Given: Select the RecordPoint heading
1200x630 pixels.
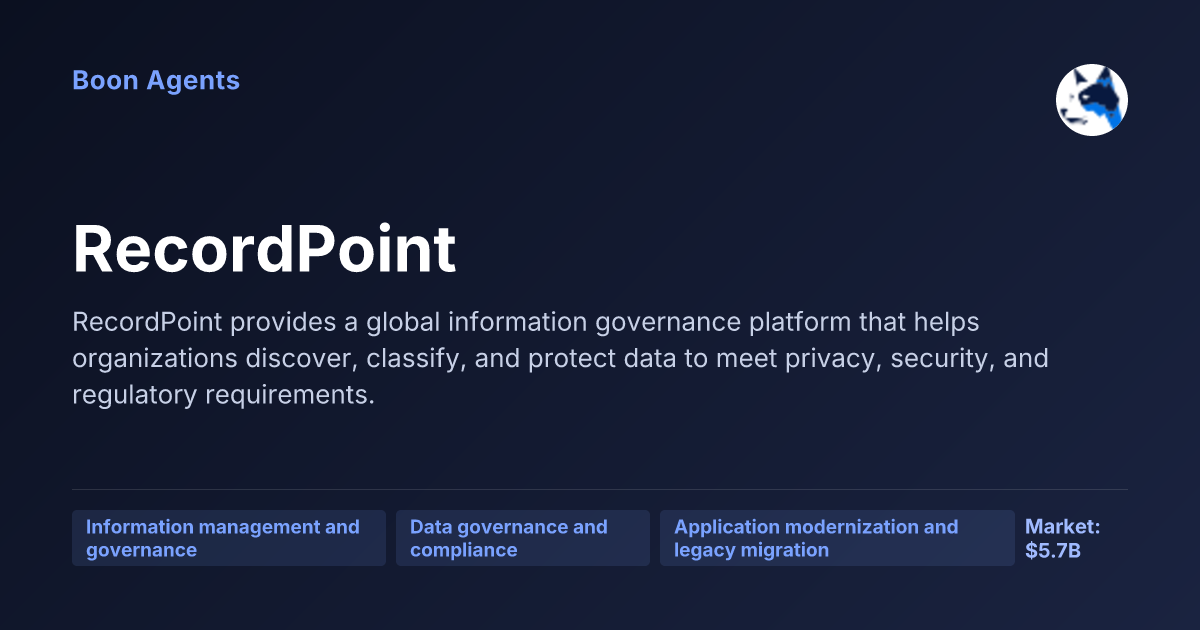Looking at the screenshot, I should (x=264, y=249).
